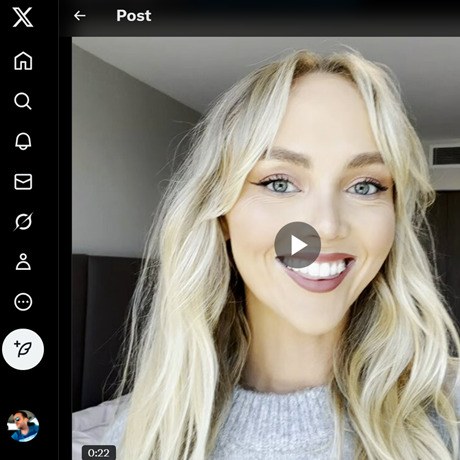Open the account switcher avatar

click(23, 426)
